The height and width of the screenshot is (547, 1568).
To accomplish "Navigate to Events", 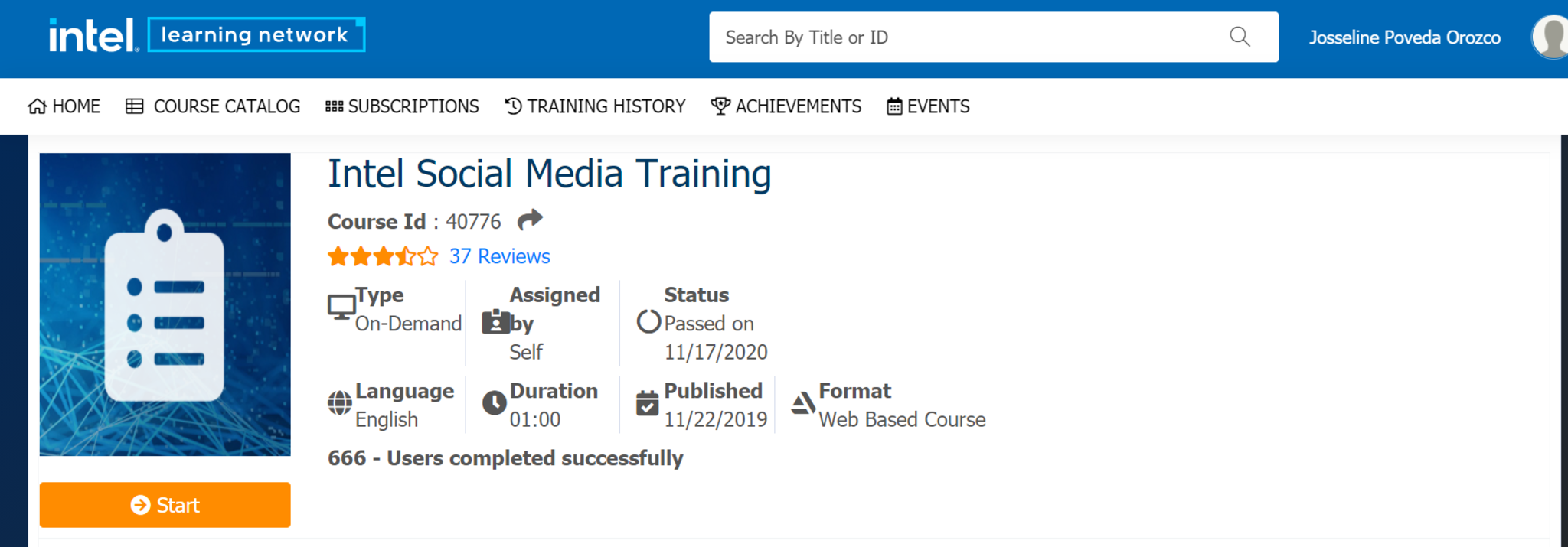I will pos(928,106).
